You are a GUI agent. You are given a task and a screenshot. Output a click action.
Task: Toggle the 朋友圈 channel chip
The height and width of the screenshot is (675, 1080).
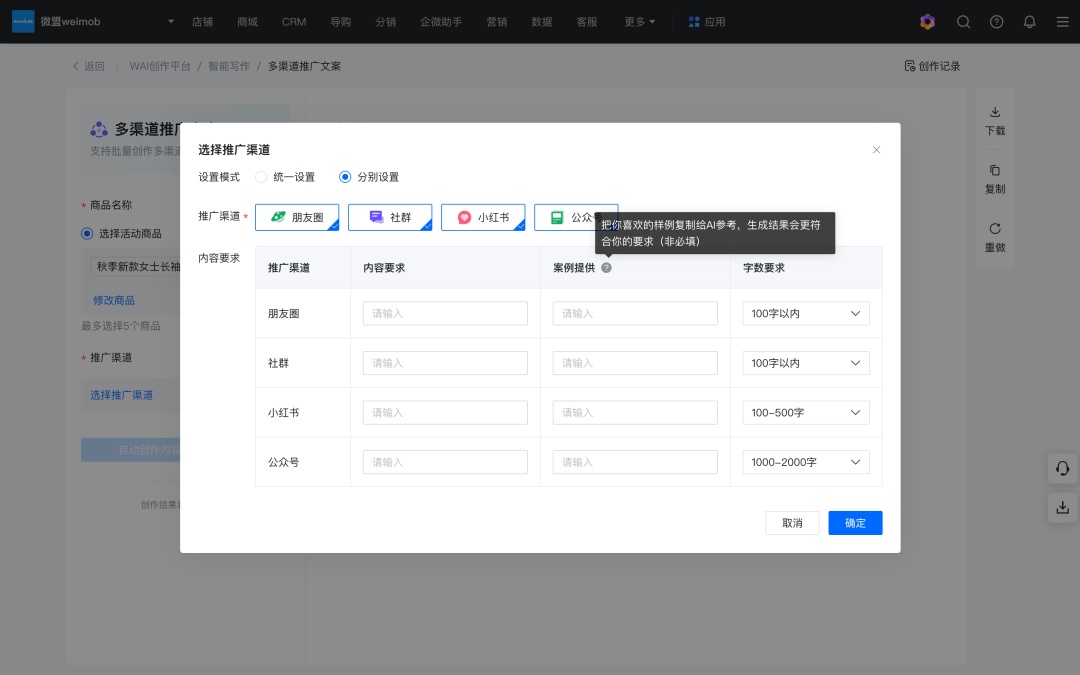click(297, 217)
